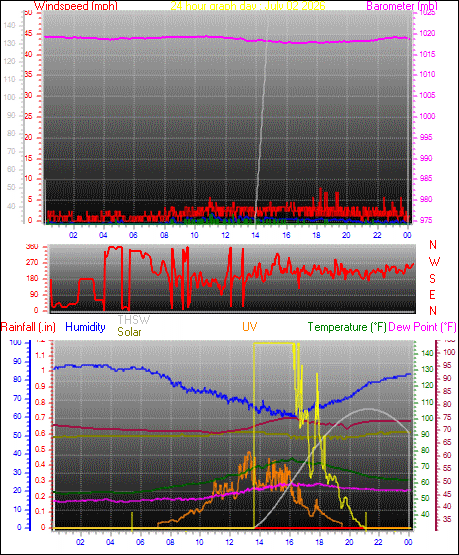
Task: Click the 24 hour graph day title
Action: (x=248, y=6)
